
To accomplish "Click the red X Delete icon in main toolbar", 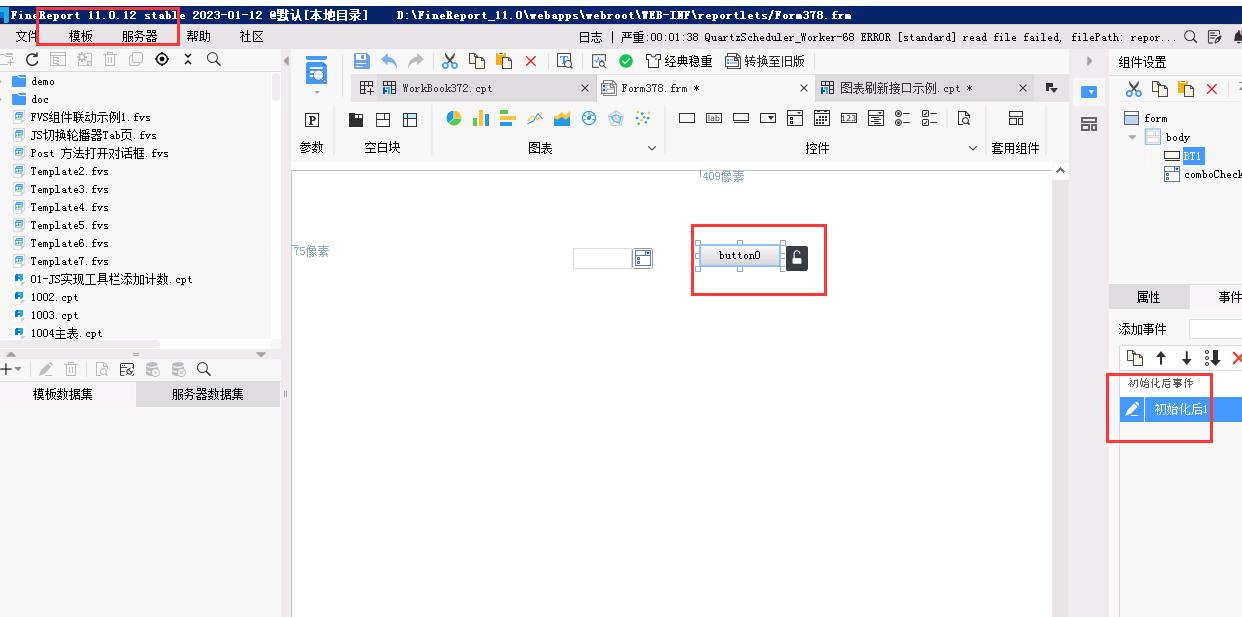I will pos(531,61).
